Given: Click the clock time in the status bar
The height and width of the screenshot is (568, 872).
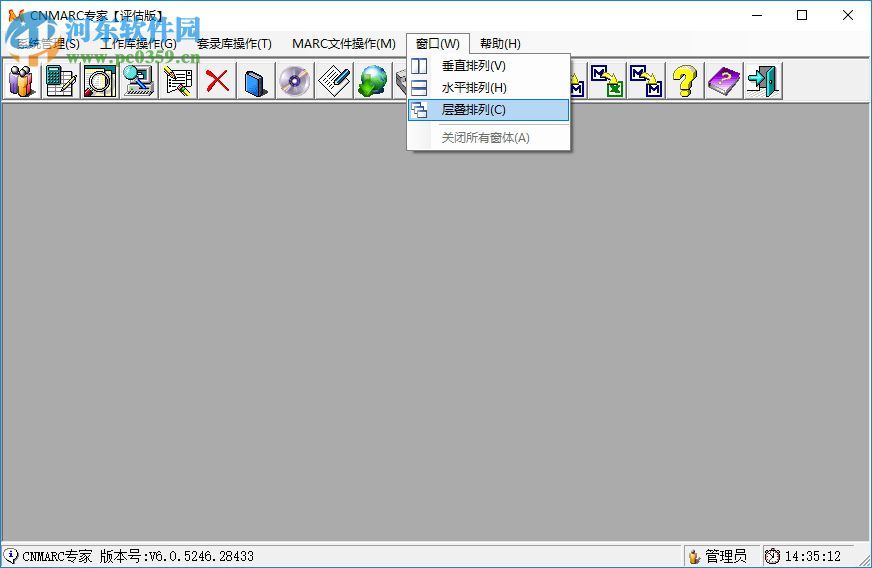Looking at the screenshot, I should point(812,556).
